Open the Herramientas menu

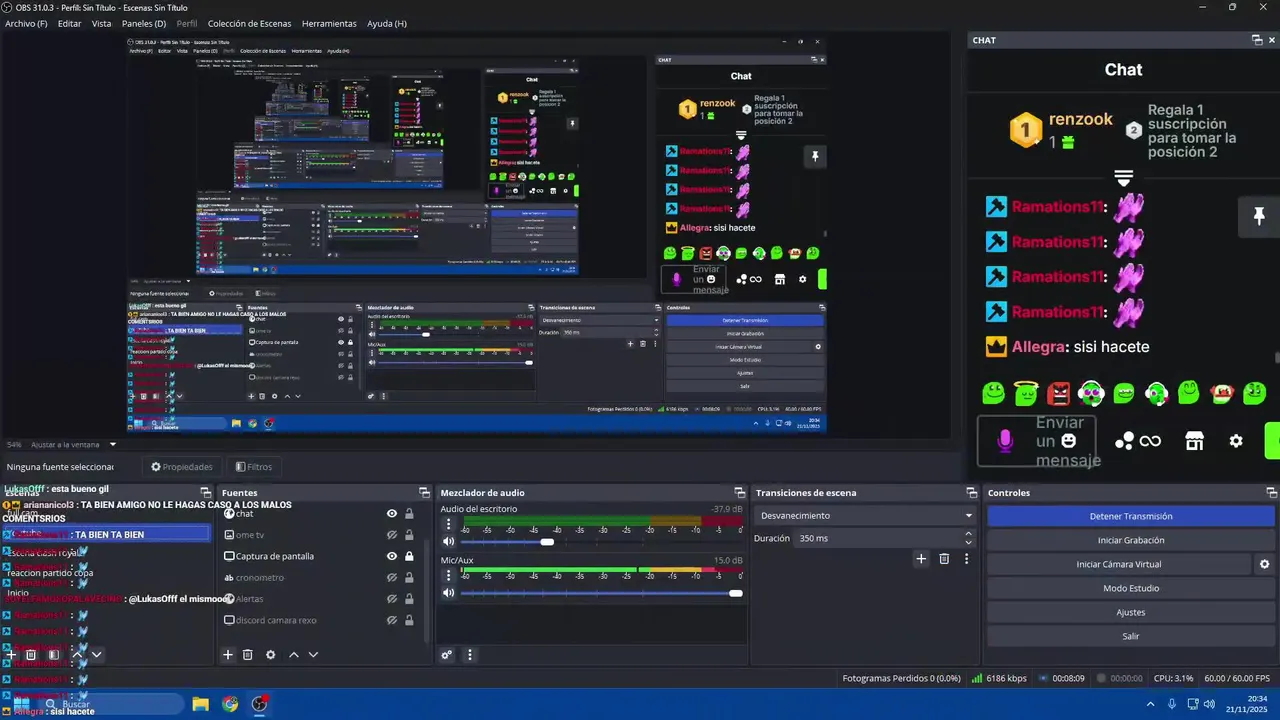[x=329, y=23]
